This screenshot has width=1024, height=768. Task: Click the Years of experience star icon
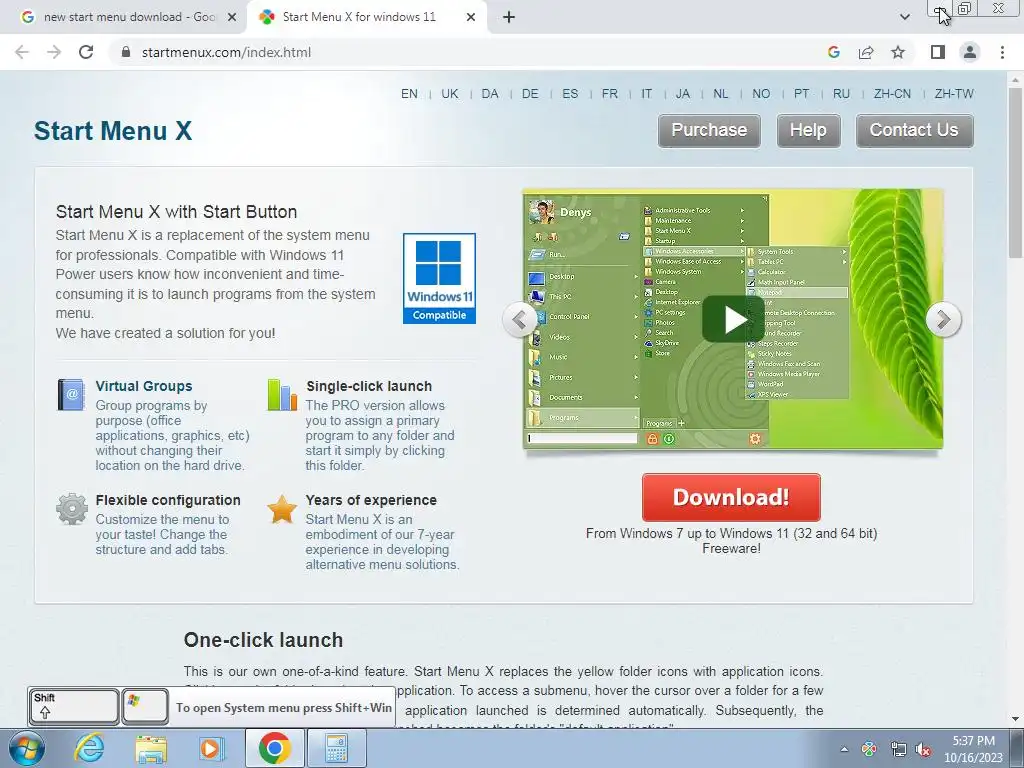point(282,509)
